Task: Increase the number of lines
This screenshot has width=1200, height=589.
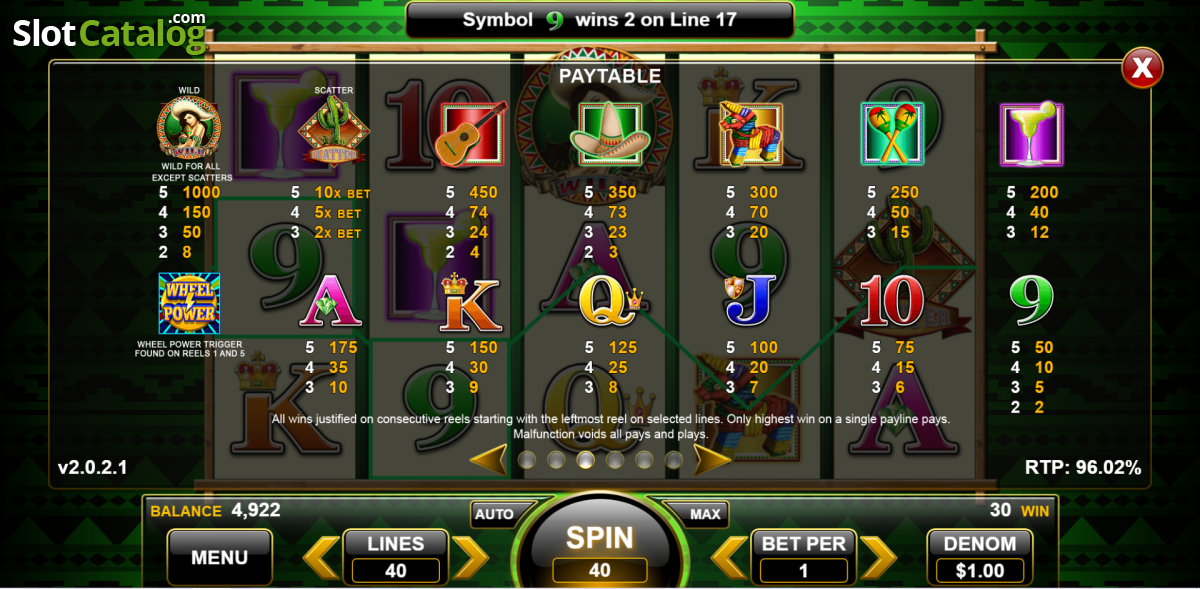Action: coord(470,557)
